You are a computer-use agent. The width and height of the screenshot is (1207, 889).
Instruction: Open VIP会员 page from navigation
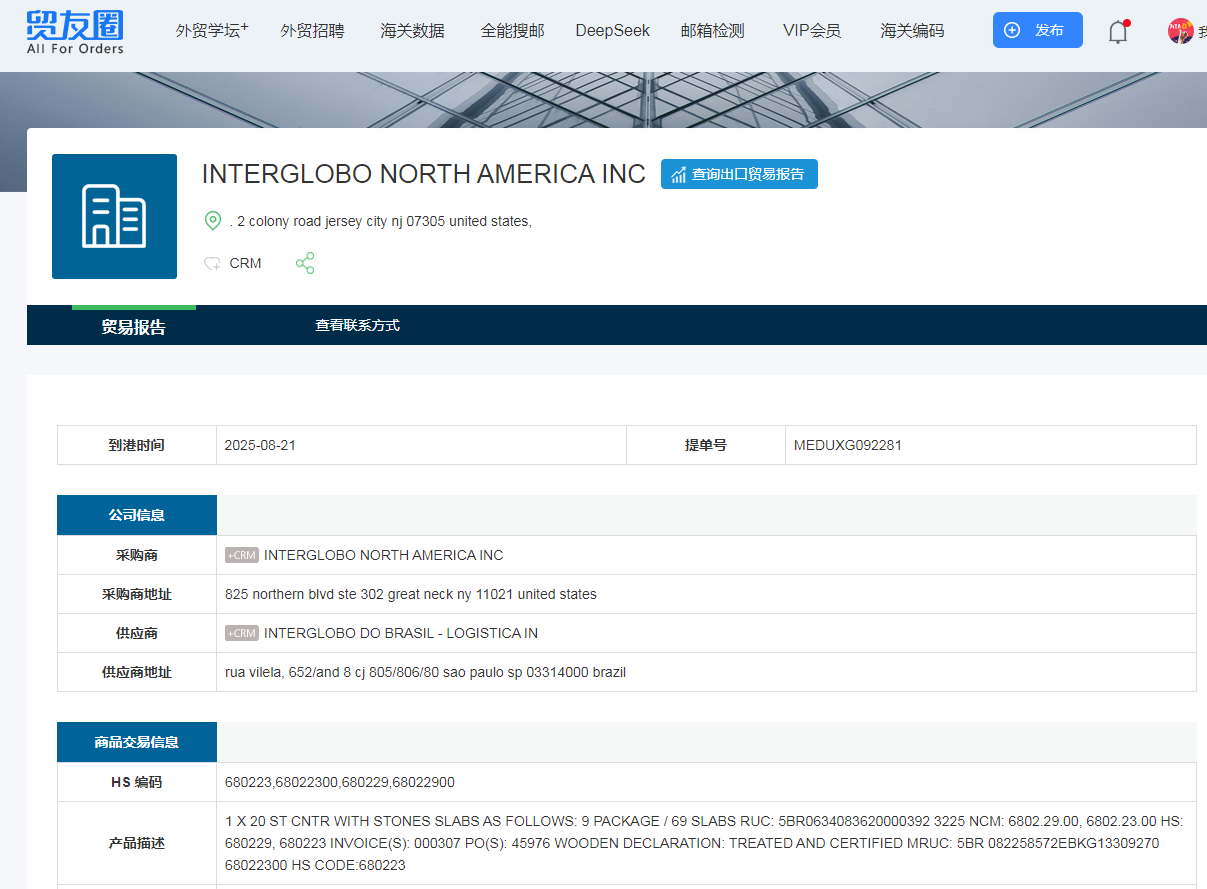[811, 31]
